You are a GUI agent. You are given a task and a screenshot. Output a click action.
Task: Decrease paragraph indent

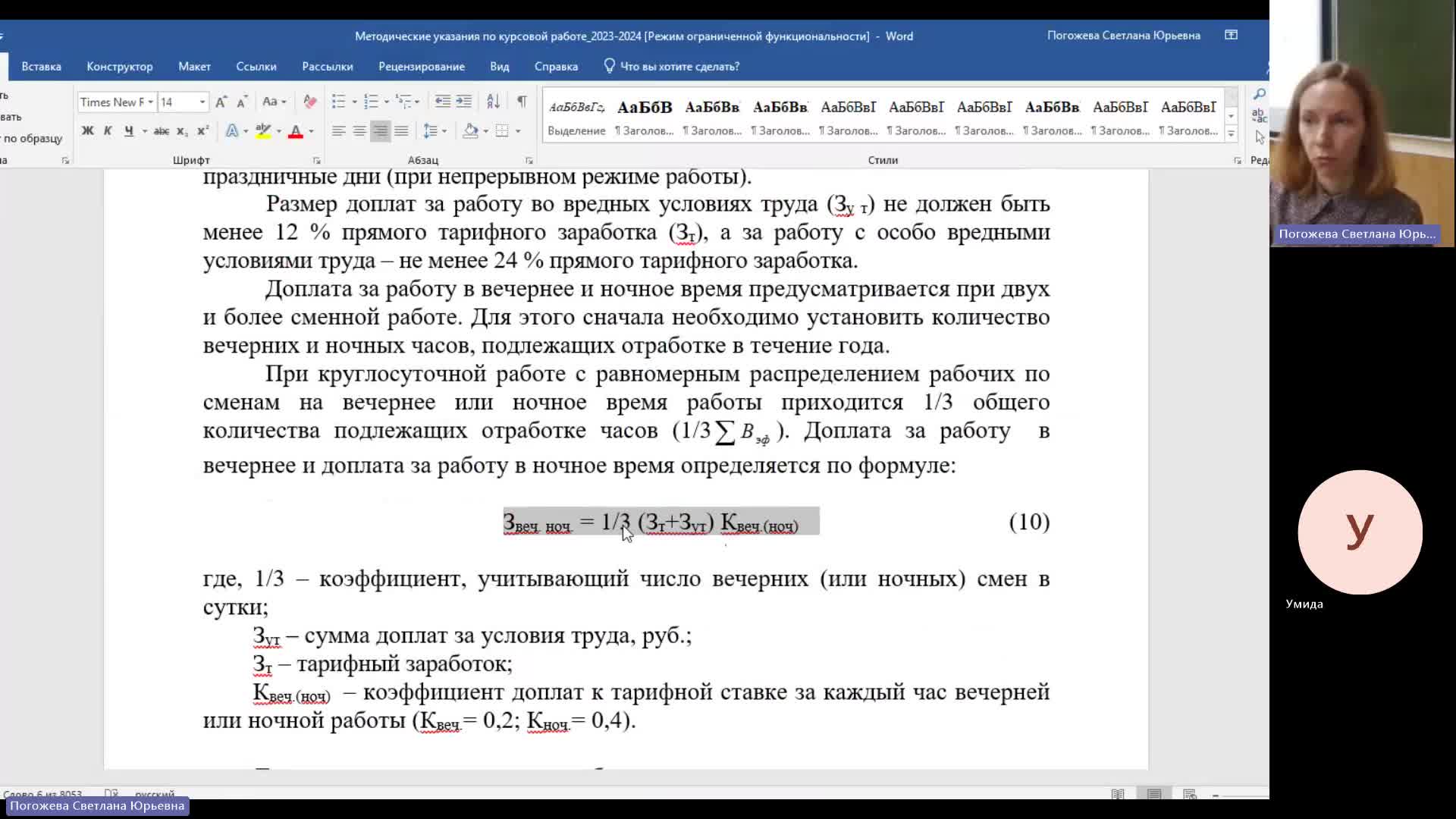point(443,102)
